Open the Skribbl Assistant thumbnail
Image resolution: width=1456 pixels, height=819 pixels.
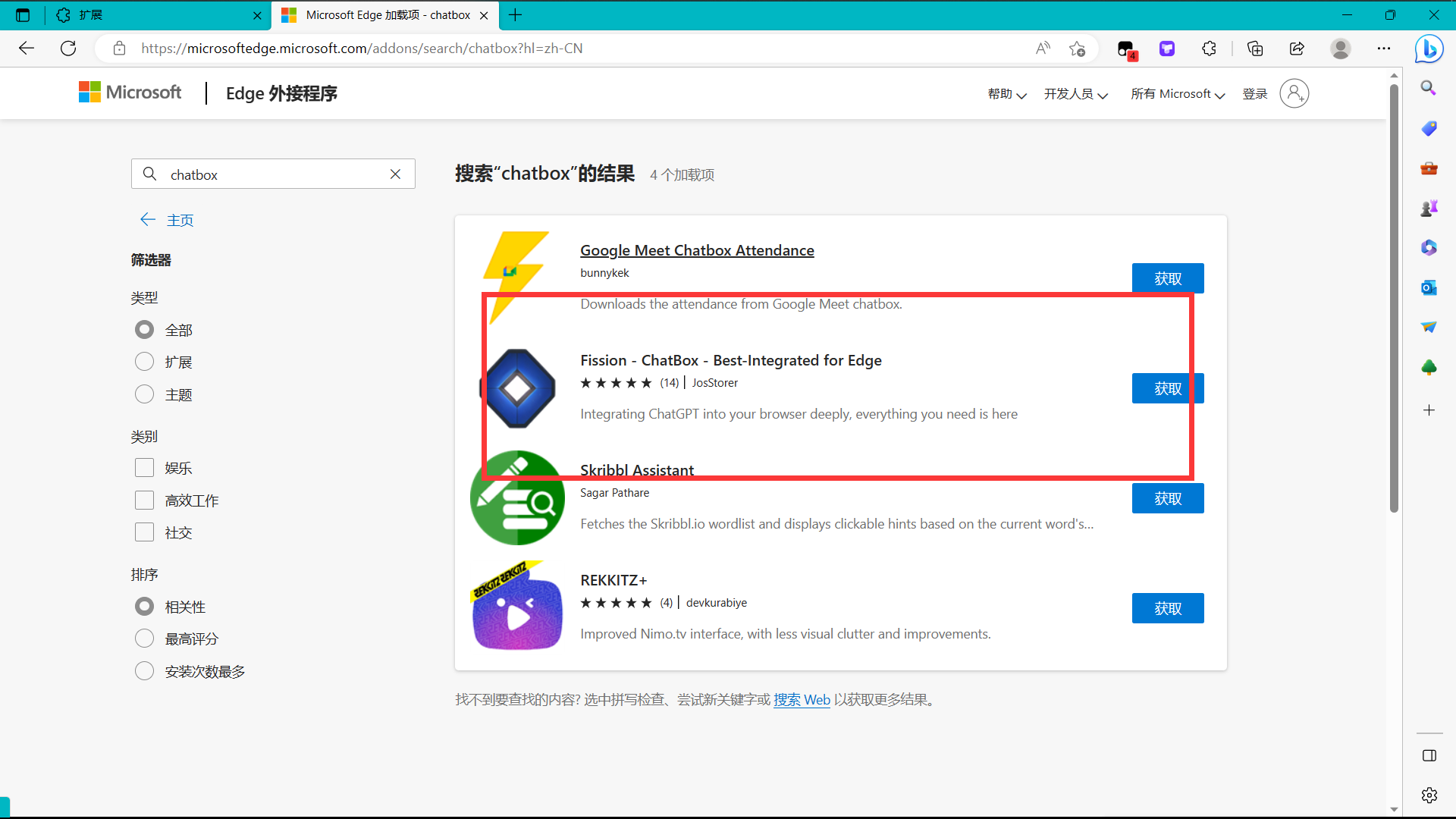pyautogui.click(x=517, y=498)
